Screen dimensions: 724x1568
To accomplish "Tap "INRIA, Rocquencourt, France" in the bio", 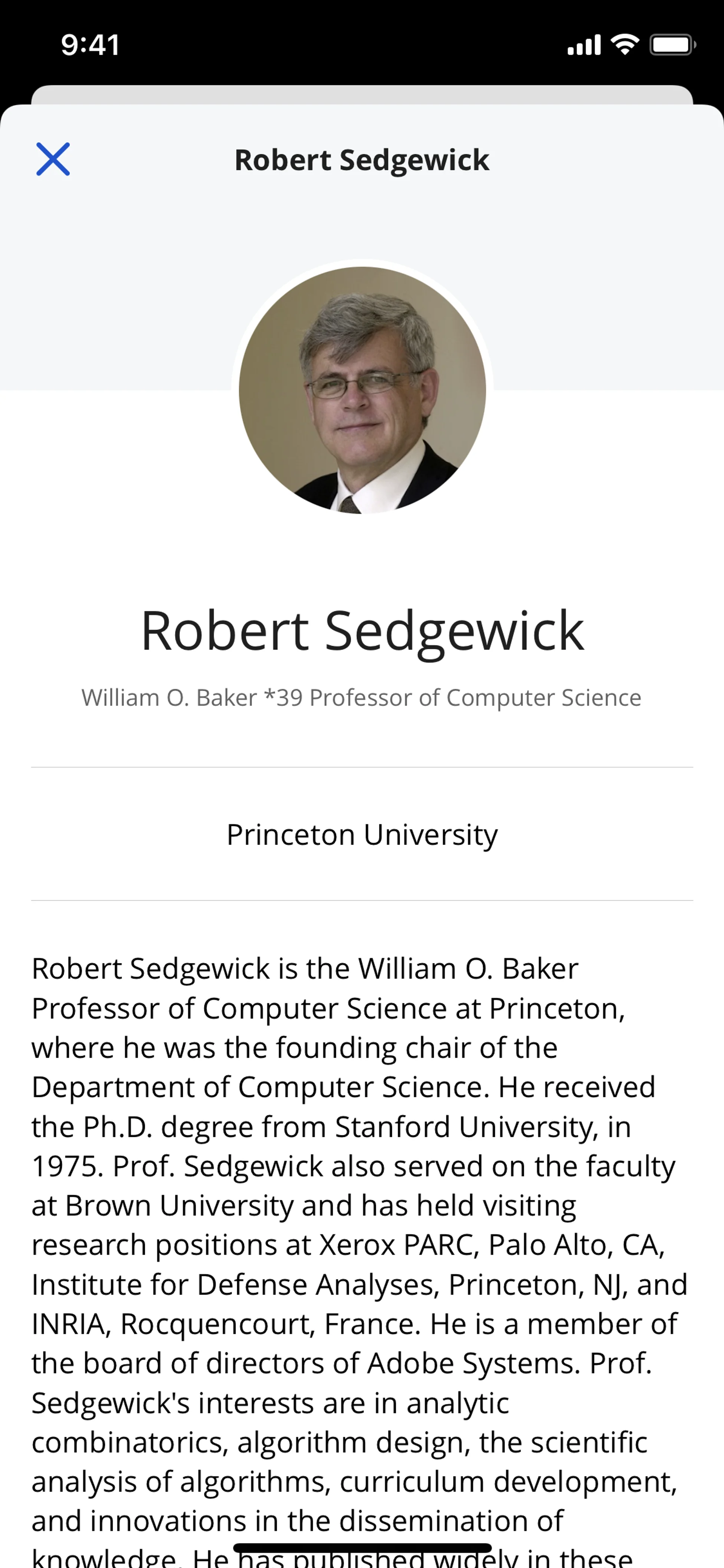I will [226, 1325].
